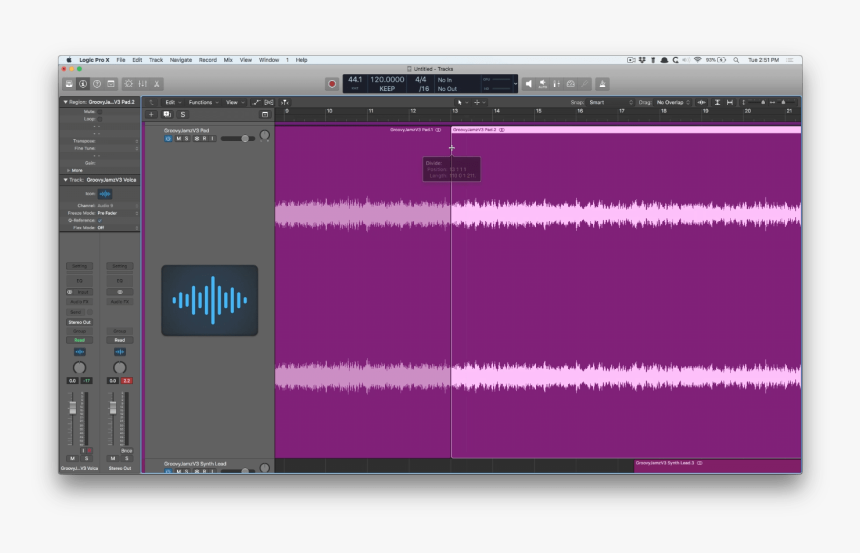Open the Toolbar button in control bar
This screenshot has height=553, width=860.
[x=111, y=84]
